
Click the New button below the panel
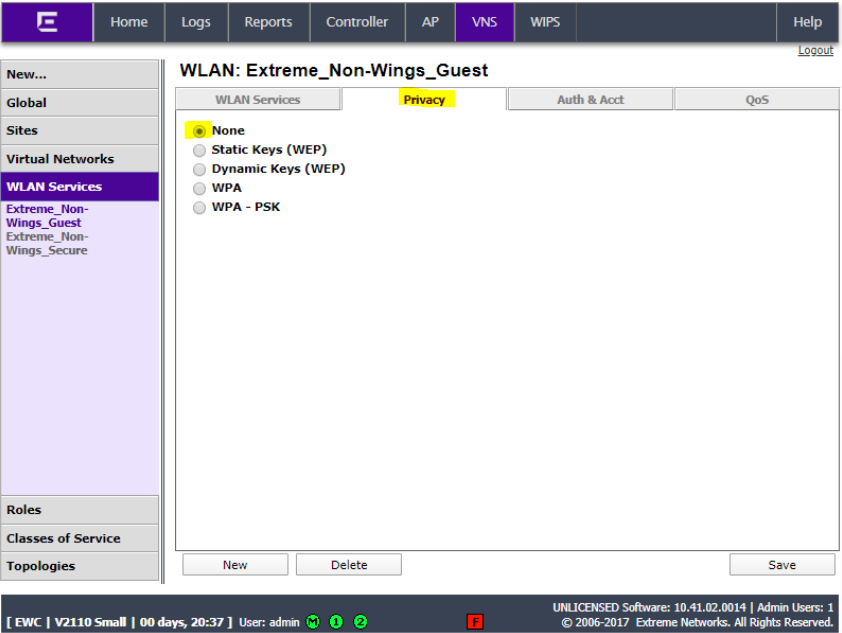235,565
